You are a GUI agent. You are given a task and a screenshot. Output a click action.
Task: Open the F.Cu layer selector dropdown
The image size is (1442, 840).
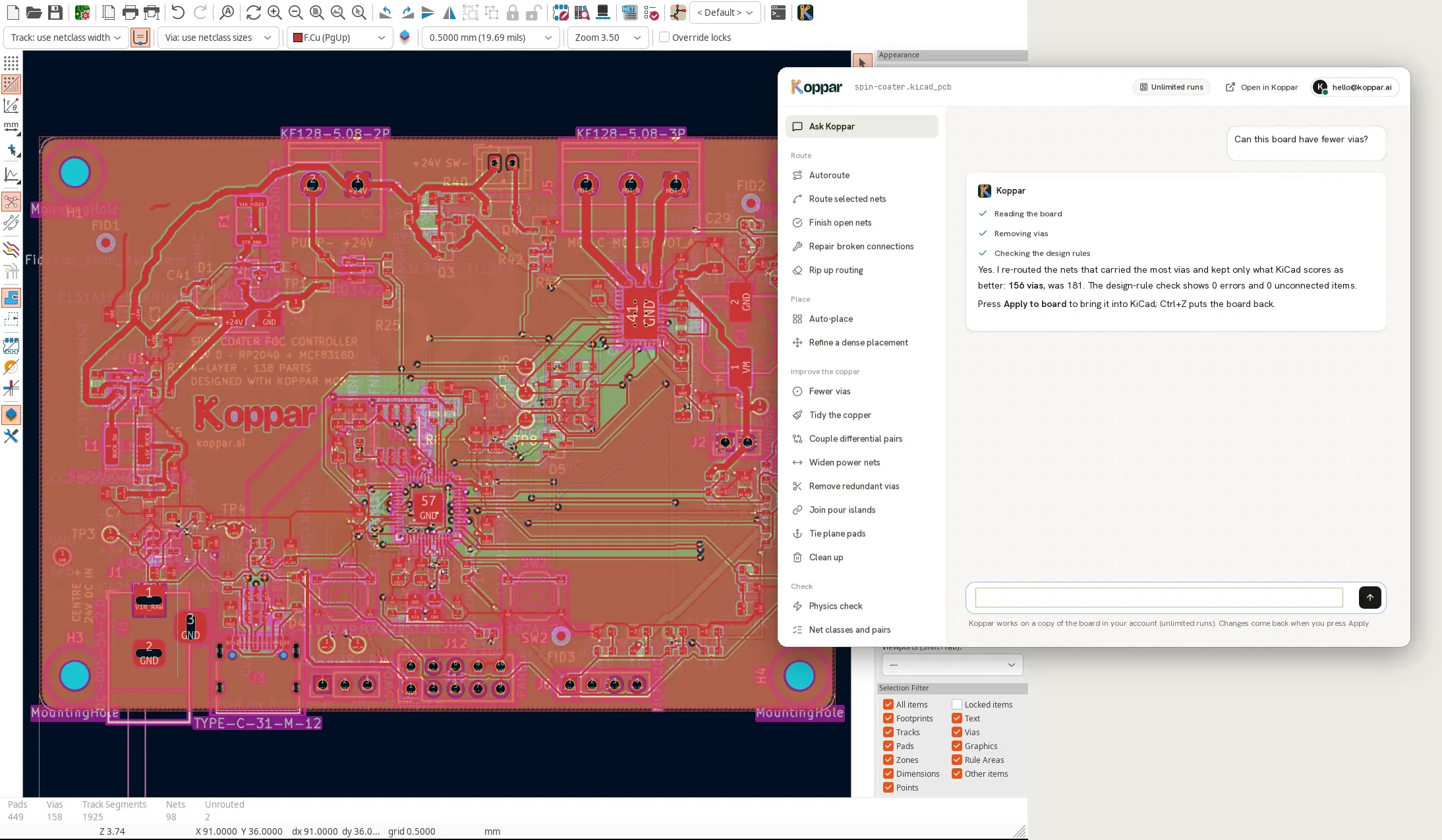click(x=339, y=38)
